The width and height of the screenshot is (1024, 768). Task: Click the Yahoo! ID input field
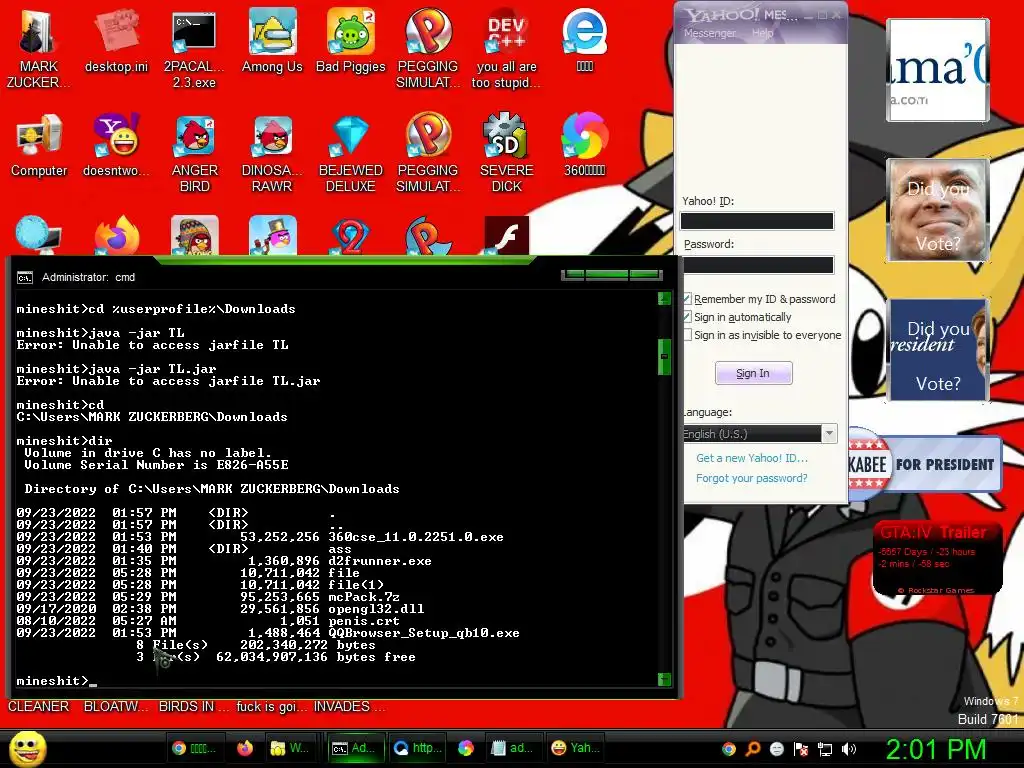click(x=757, y=221)
